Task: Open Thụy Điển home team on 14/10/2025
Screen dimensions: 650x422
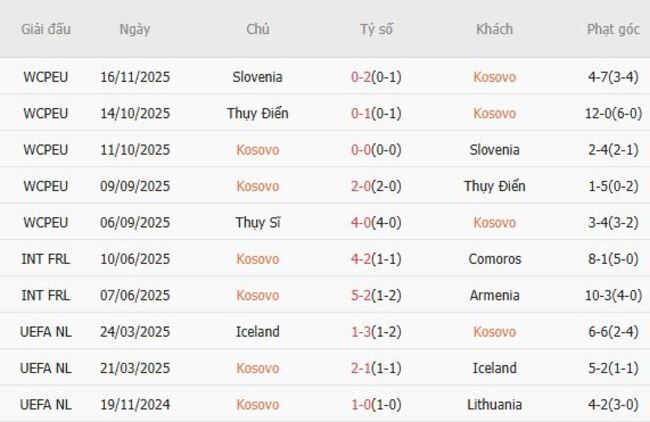Action: tap(257, 113)
